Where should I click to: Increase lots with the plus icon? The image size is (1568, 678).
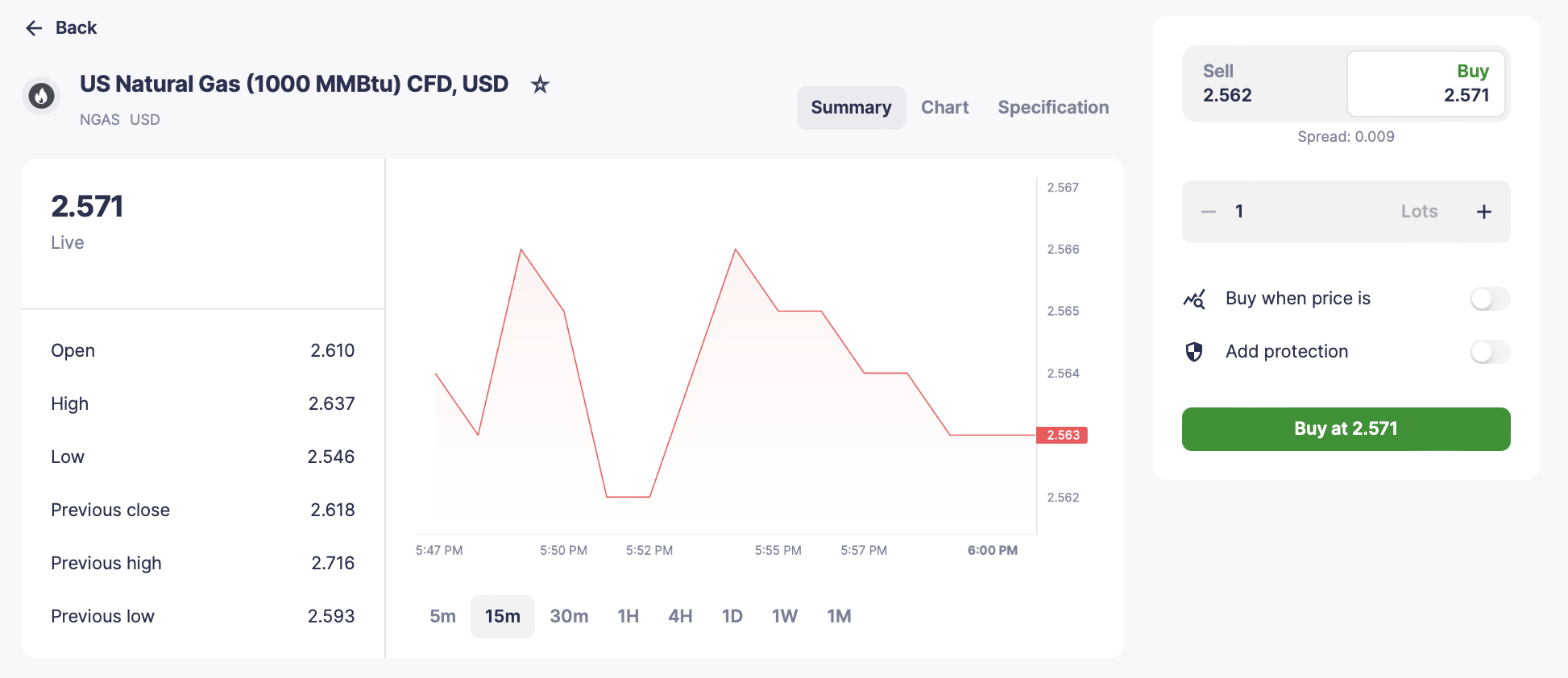1484,212
